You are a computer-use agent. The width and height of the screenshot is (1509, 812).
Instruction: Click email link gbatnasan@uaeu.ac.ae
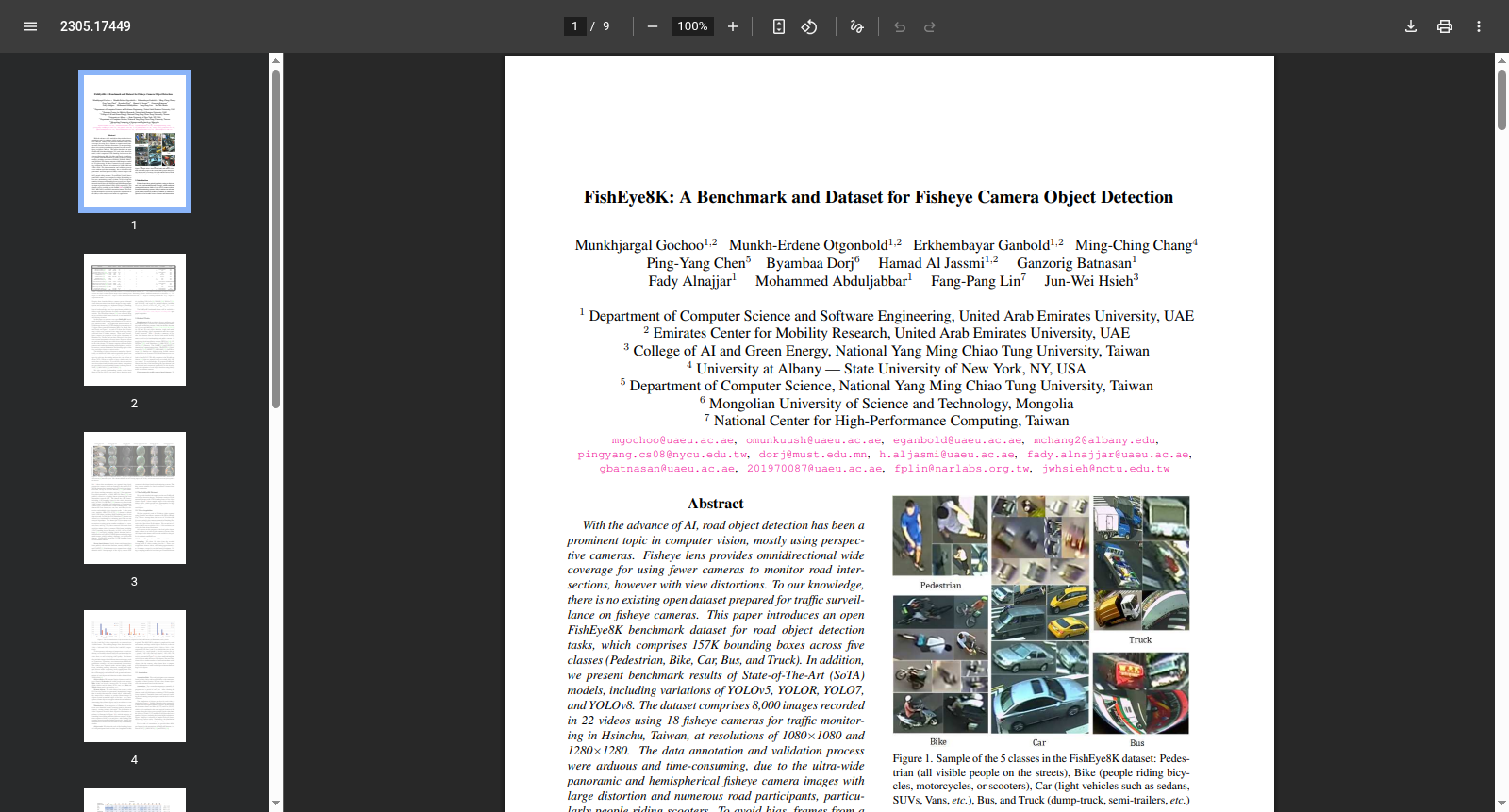pyautogui.click(x=667, y=469)
